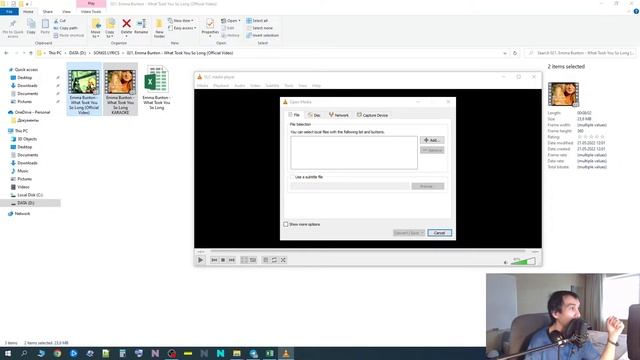Open Chrome from the taskbar
Viewport: 640px width, 360px height.
(58, 353)
